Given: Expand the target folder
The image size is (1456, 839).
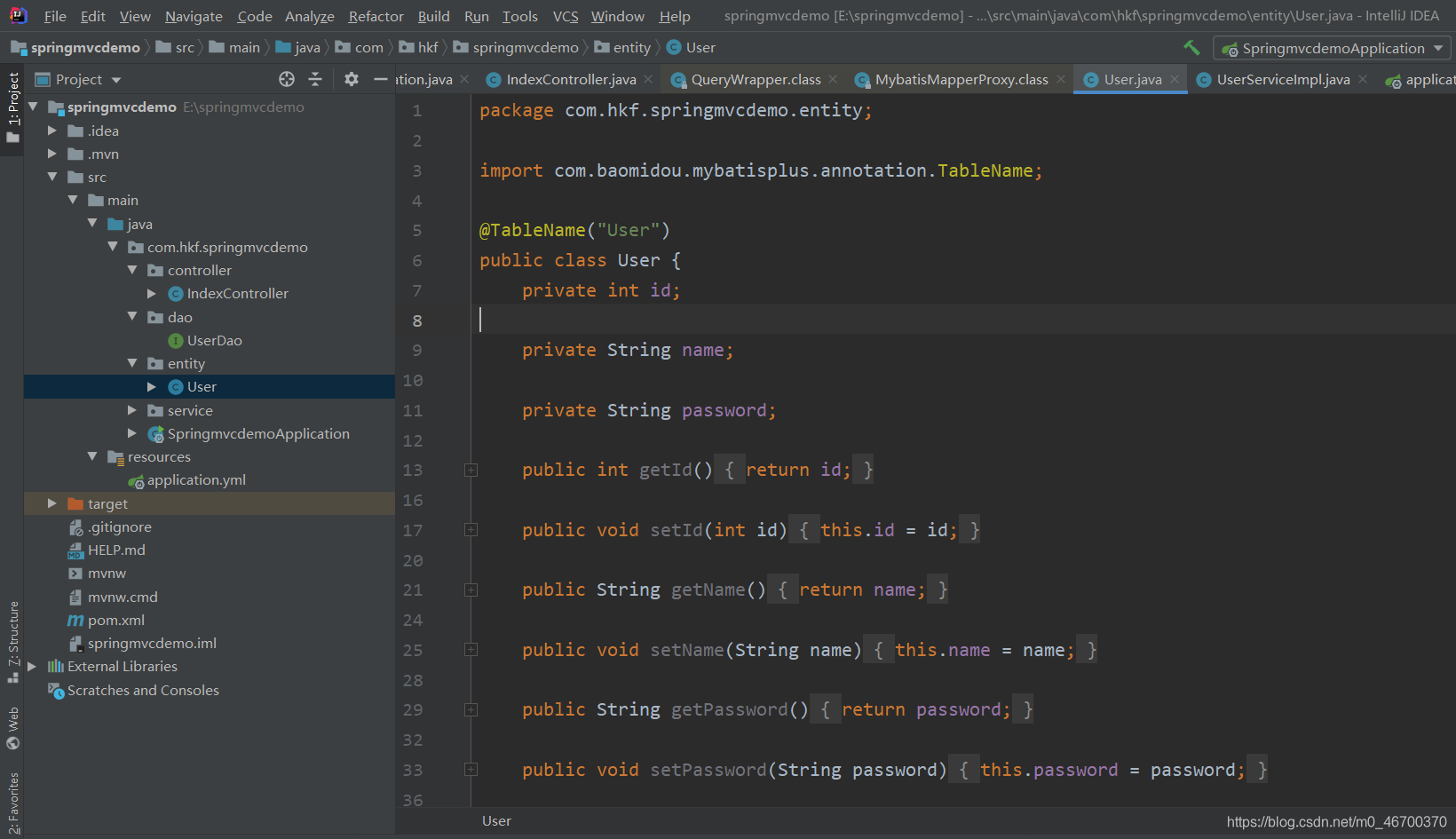Looking at the screenshot, I should tap(52, 503).
